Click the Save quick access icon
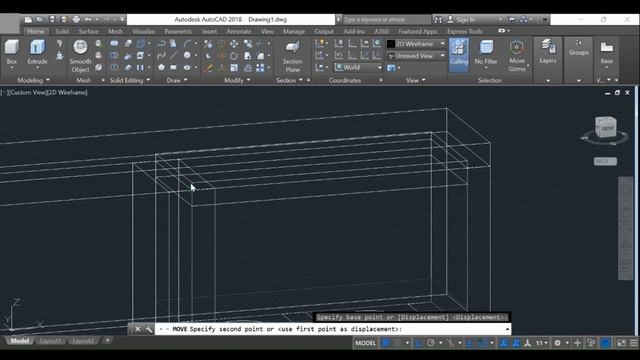 52,19
